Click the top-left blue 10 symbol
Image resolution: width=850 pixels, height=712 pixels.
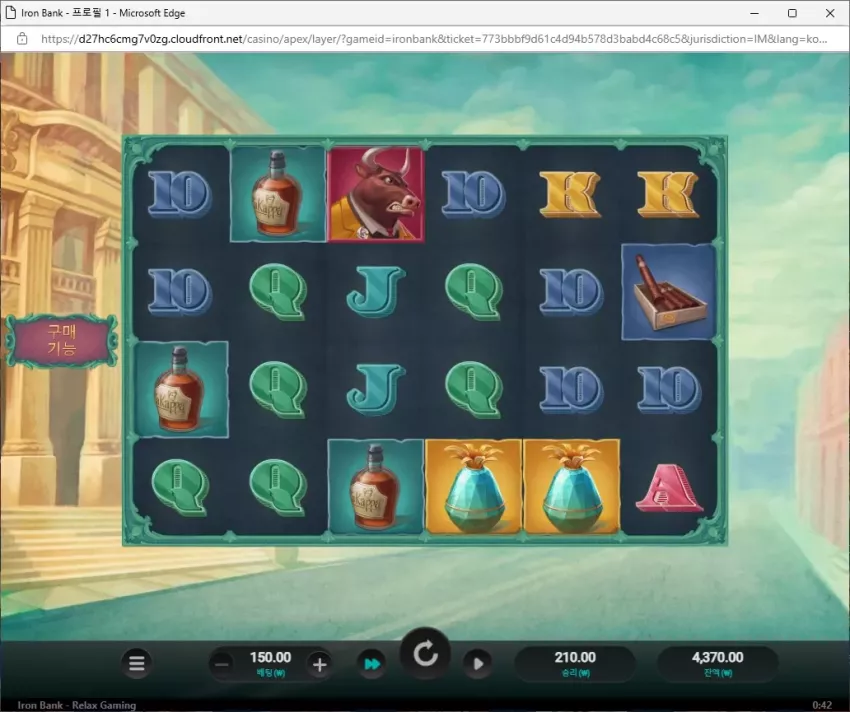[180, 194]
